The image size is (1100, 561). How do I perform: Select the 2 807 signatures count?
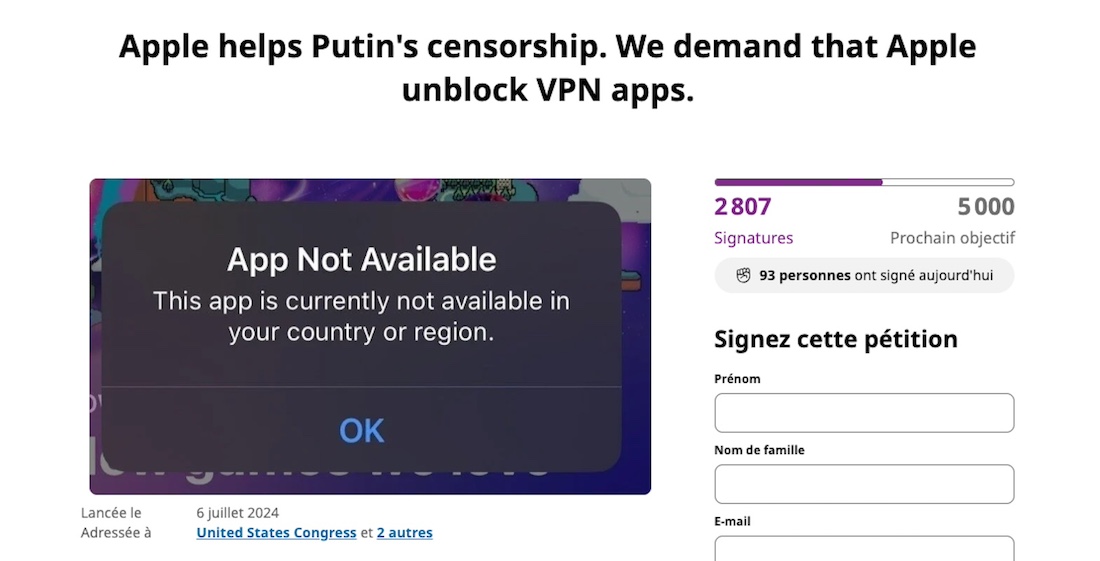pos(743,207)
